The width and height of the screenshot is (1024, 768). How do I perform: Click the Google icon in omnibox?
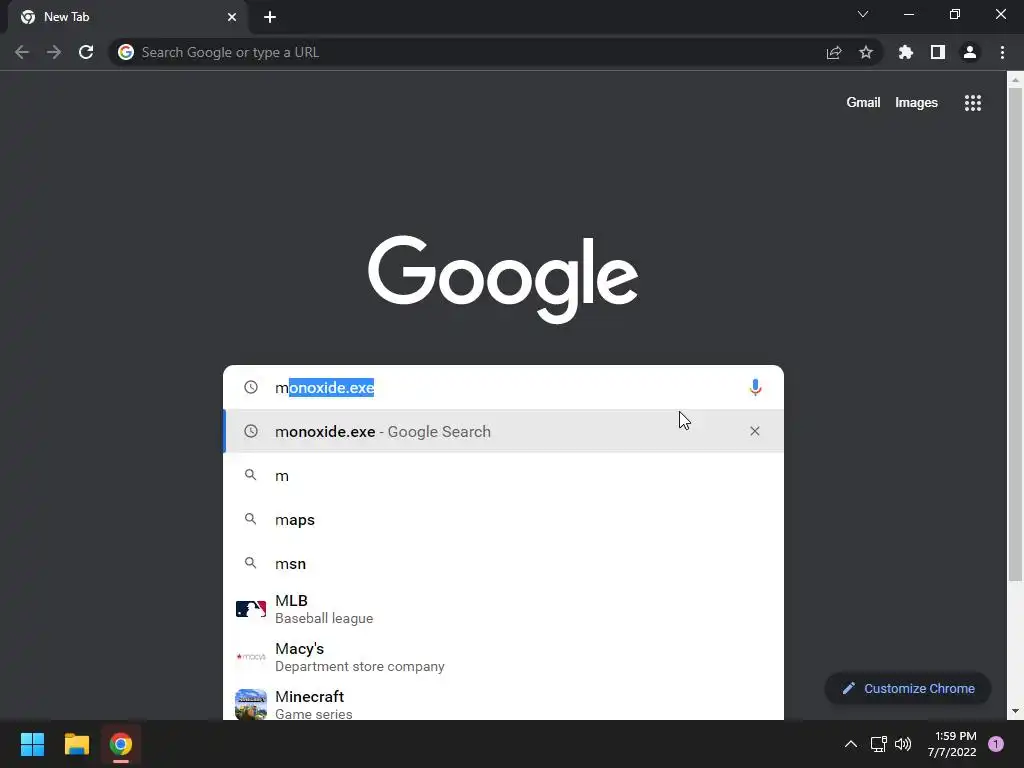click(x=126, y=52)
